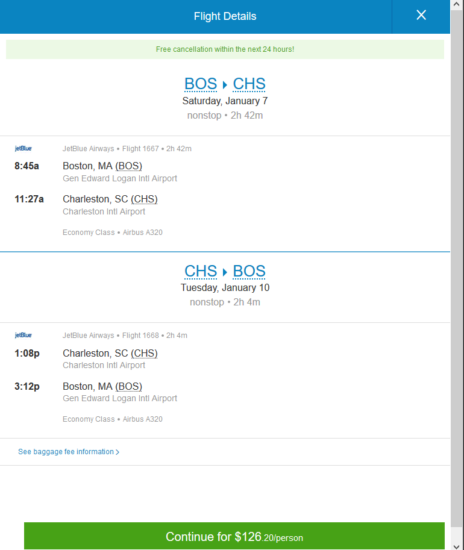Open CHS link in outbound header

(249, 84)
